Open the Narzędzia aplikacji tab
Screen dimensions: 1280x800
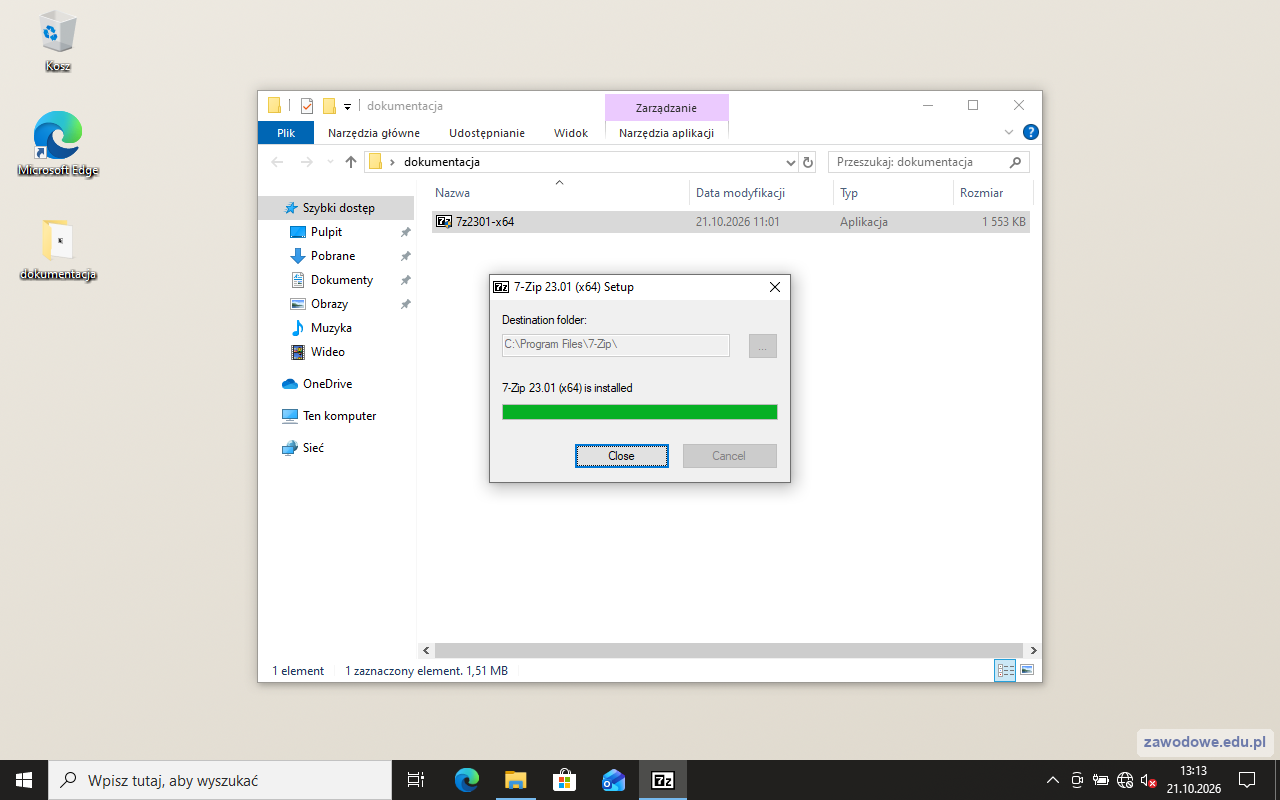pos(666,133)
